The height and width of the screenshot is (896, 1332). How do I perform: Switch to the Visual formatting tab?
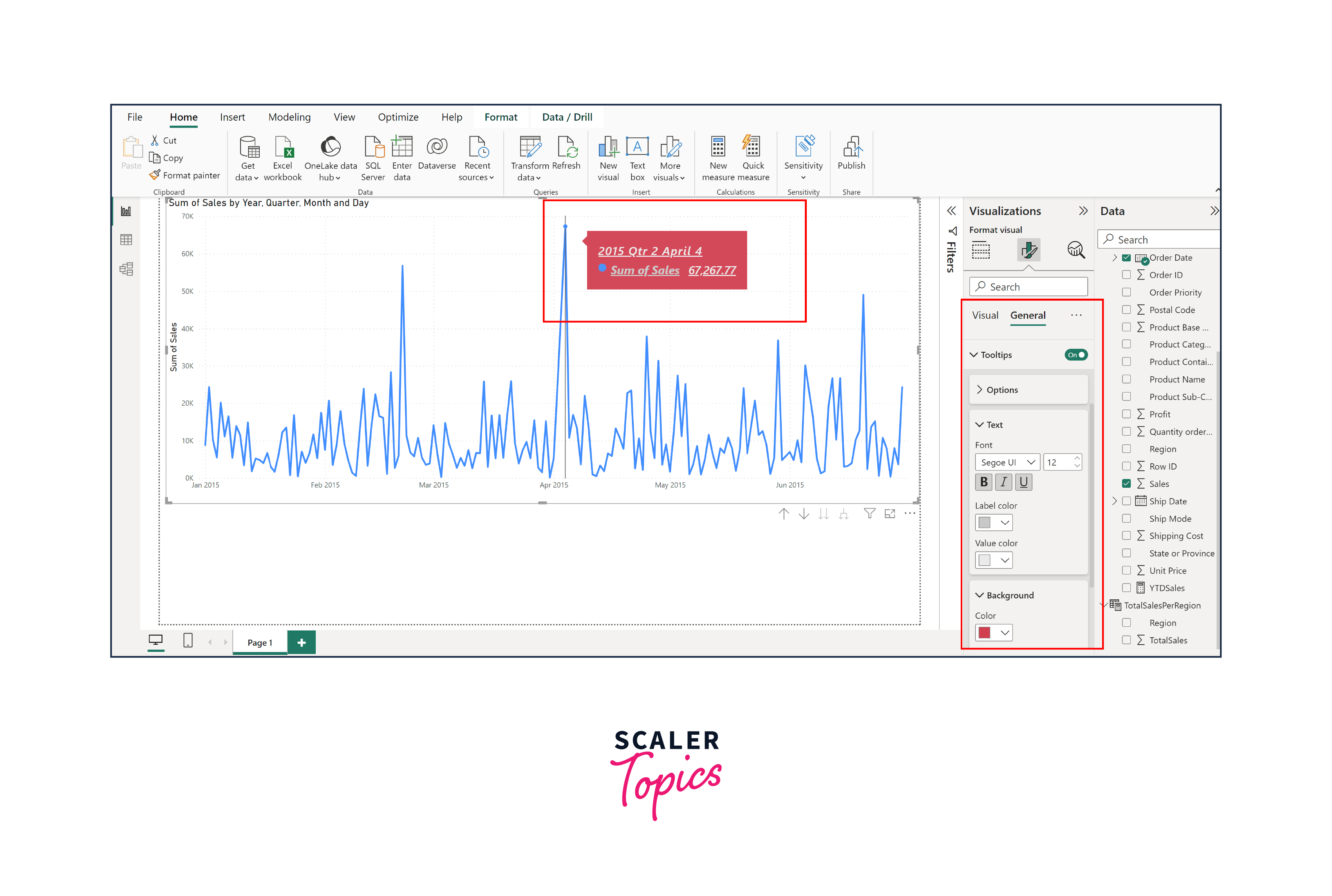point(985,315)
